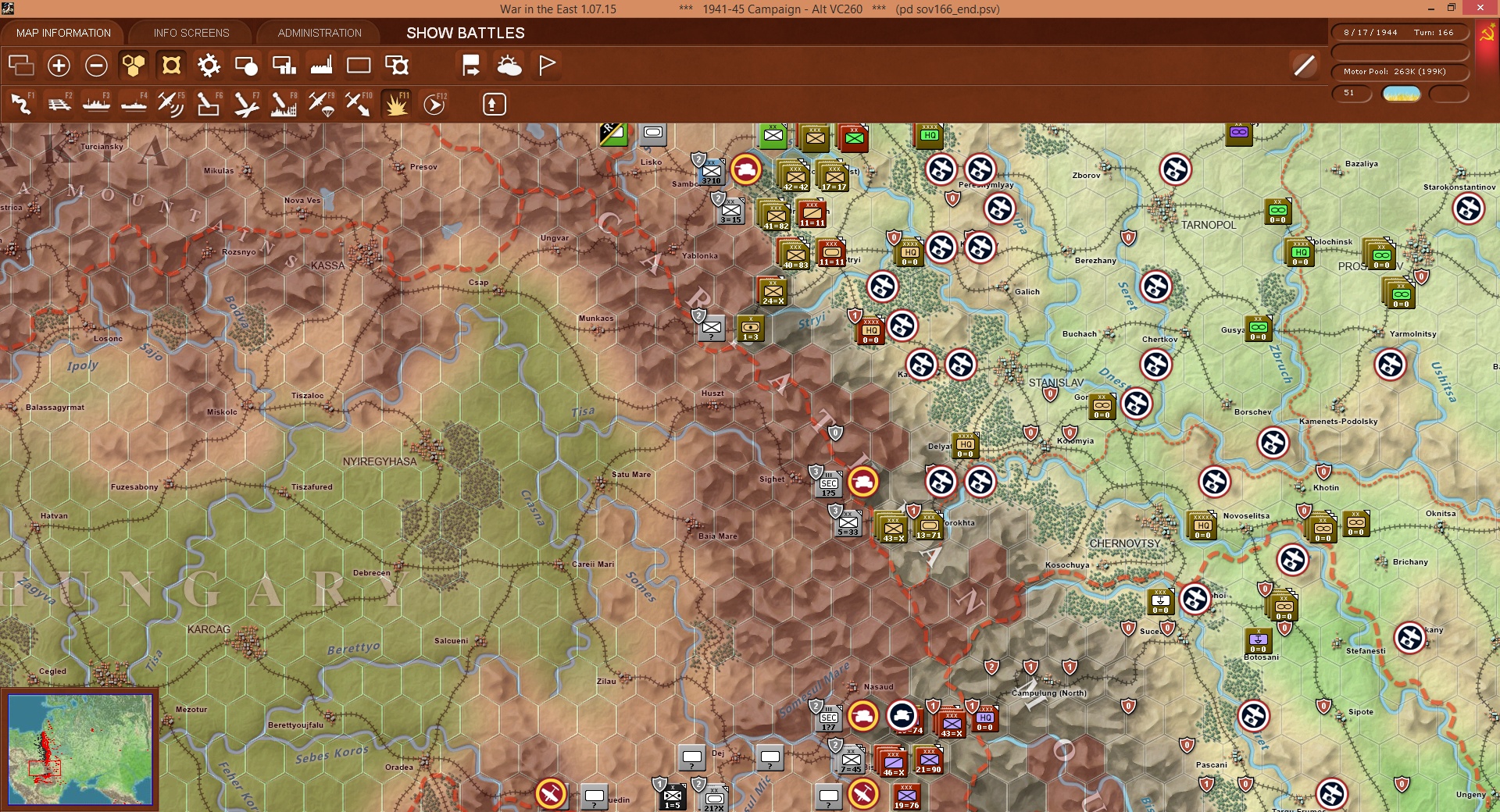Click the rectangle with gear icon

396,66
